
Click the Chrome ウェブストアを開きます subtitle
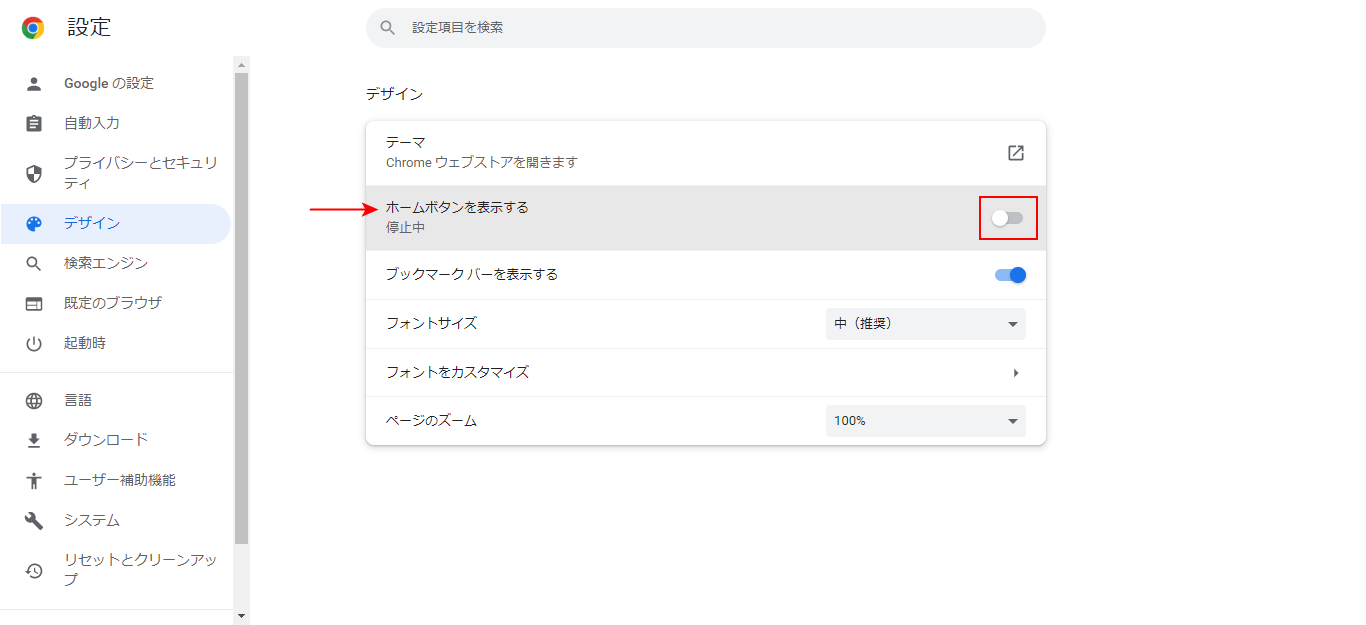[482, 163]
